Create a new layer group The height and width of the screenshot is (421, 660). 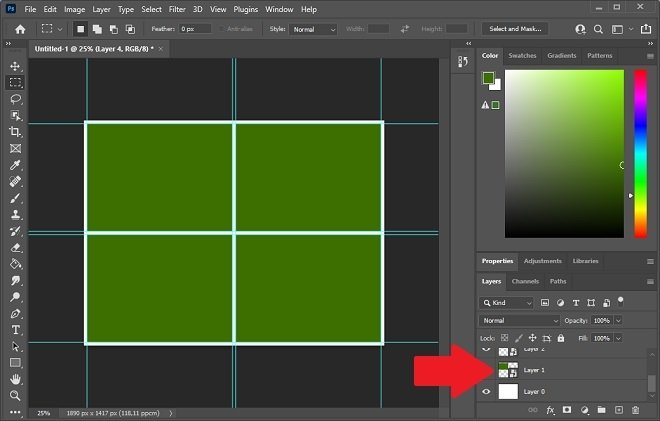[601, 410]
